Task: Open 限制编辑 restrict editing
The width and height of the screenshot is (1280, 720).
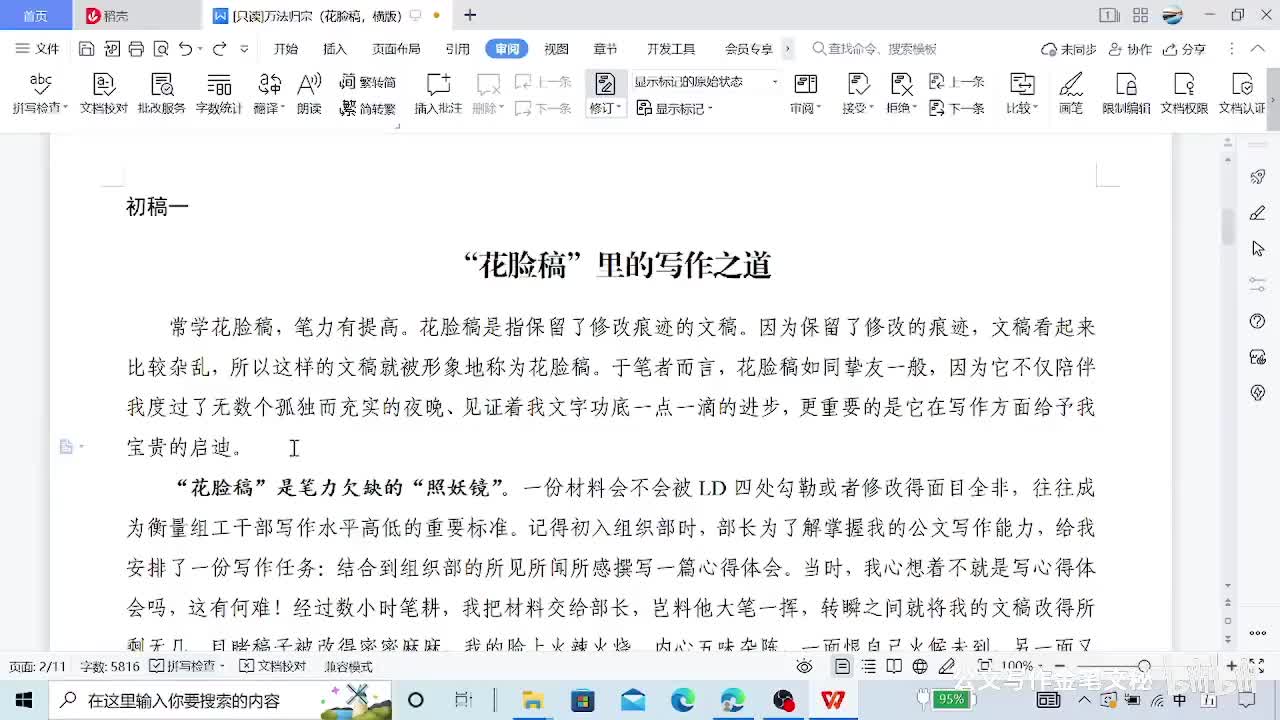Action: [x=1126, y=94]
